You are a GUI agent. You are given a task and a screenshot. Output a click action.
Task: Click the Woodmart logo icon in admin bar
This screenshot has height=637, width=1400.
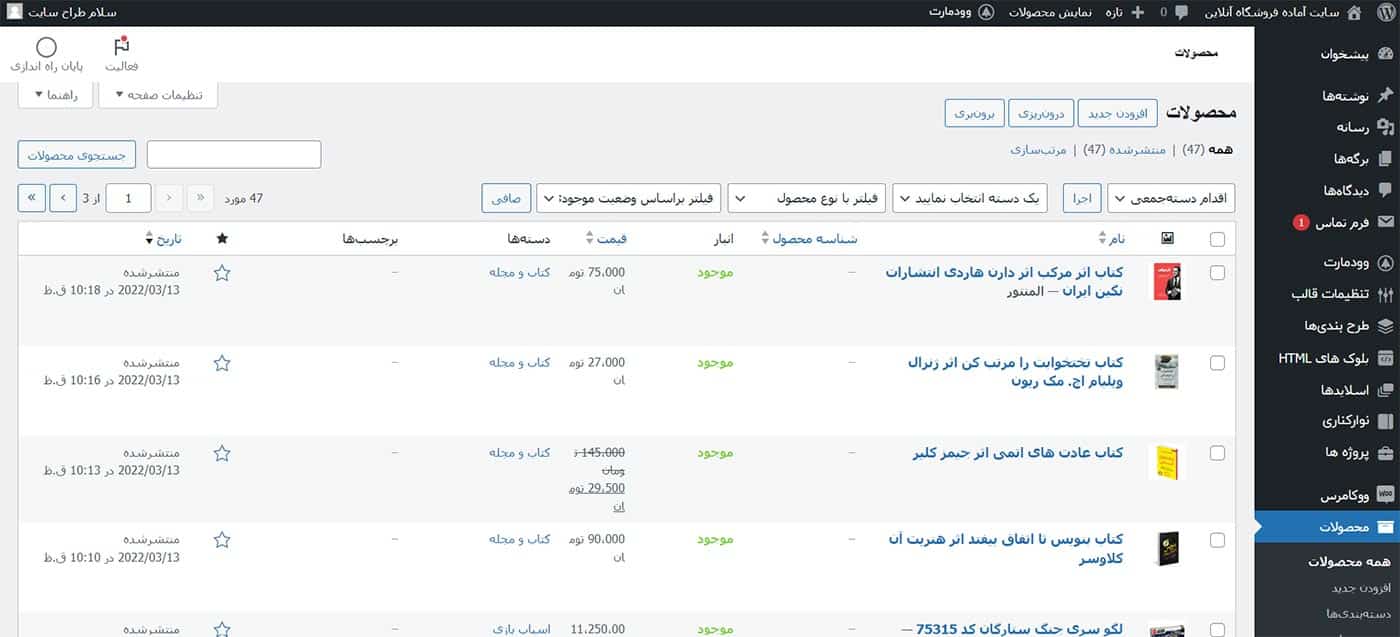[x=986, y=13]
